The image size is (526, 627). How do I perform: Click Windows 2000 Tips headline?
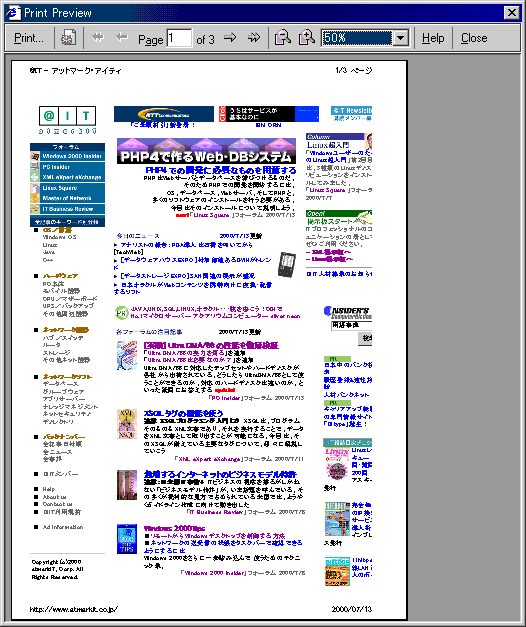click(x=174, y=528)
